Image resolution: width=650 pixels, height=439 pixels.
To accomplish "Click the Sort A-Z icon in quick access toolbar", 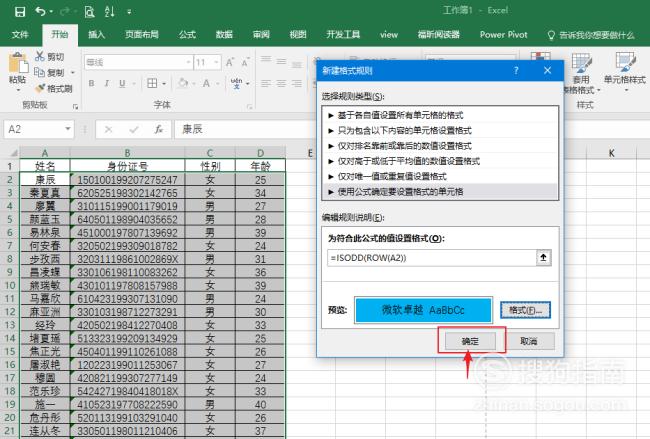I will point(110,12).
